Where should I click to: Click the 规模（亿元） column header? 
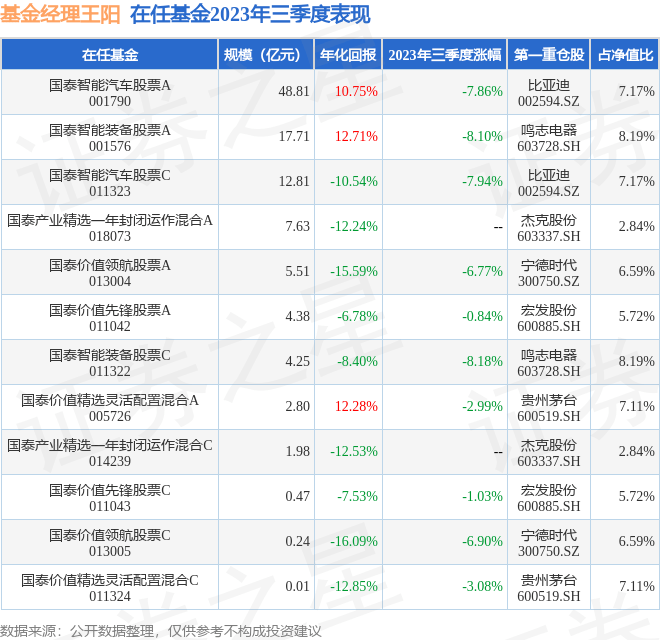[x=261, y=55]
